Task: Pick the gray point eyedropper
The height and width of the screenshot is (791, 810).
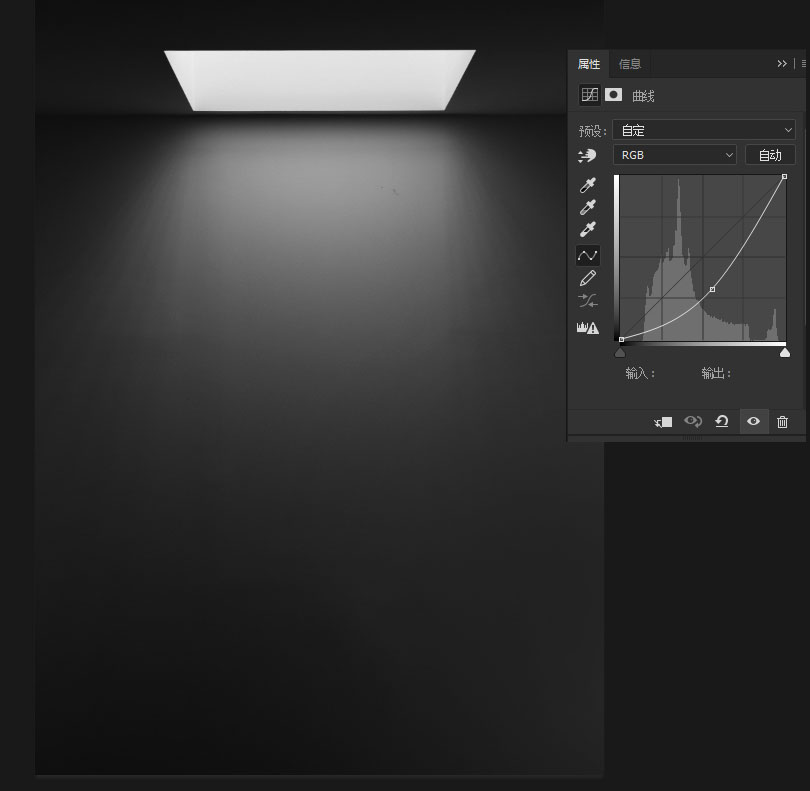Action: [x=588, y=208]
